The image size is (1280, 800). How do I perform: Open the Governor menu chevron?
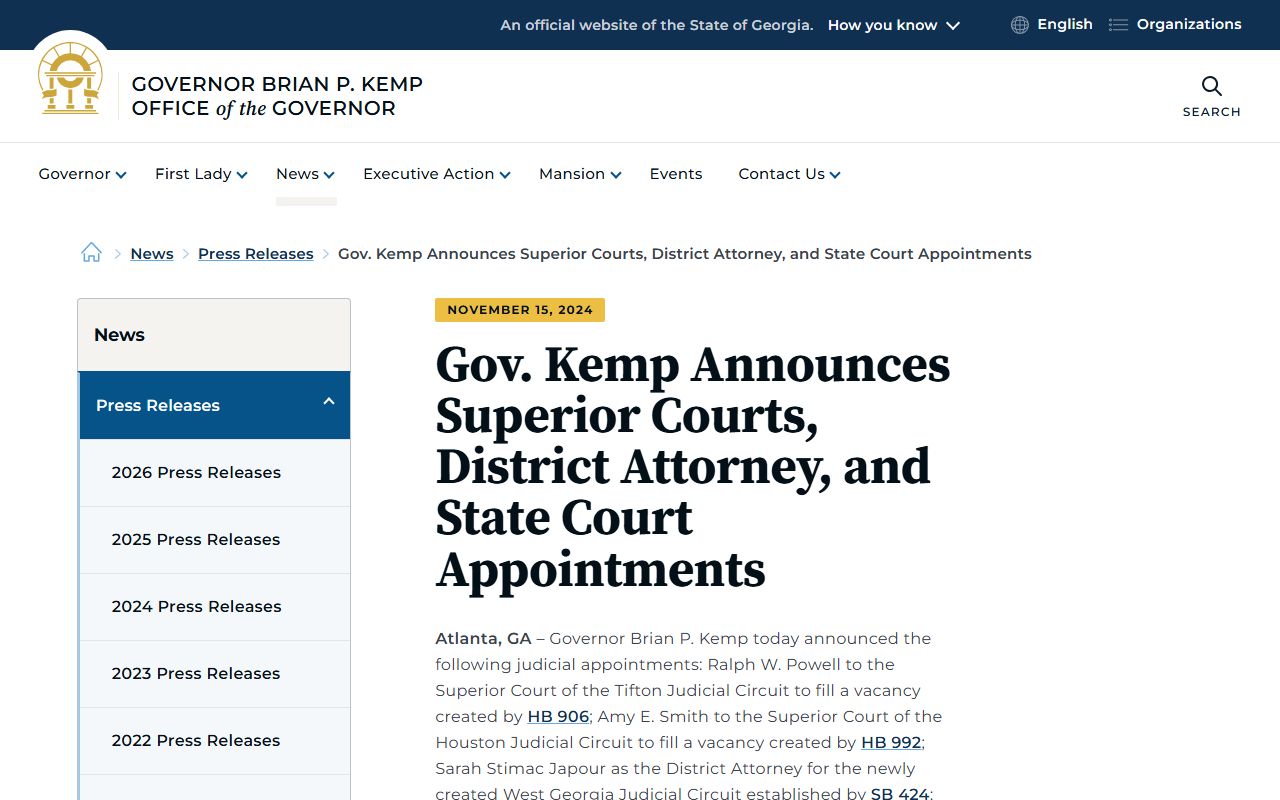(x=121, y=175)
